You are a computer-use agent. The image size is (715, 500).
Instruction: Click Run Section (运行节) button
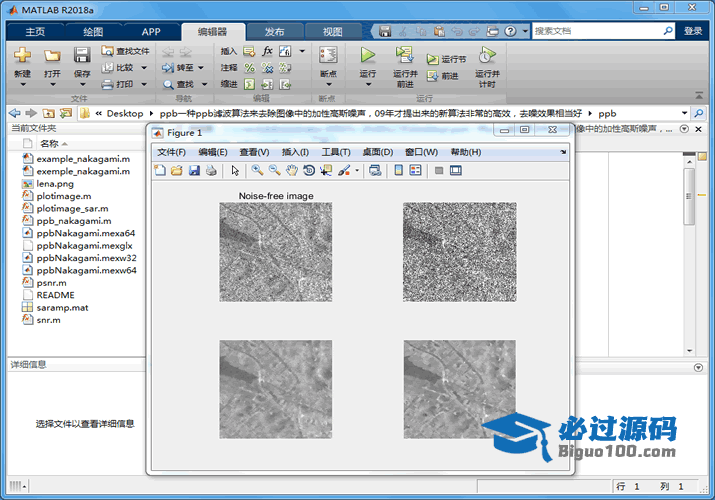click(446, 59)
